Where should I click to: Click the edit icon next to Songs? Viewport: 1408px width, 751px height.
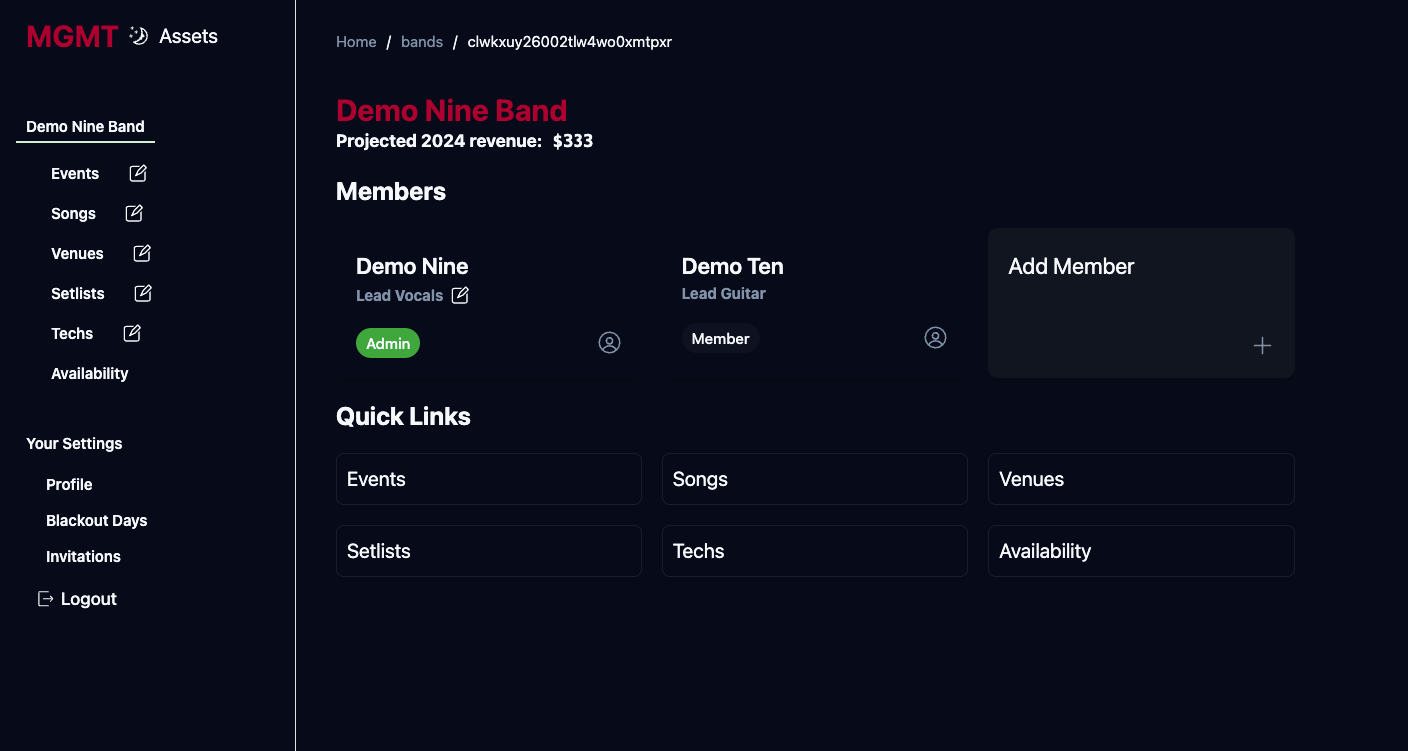pos(134,213)
